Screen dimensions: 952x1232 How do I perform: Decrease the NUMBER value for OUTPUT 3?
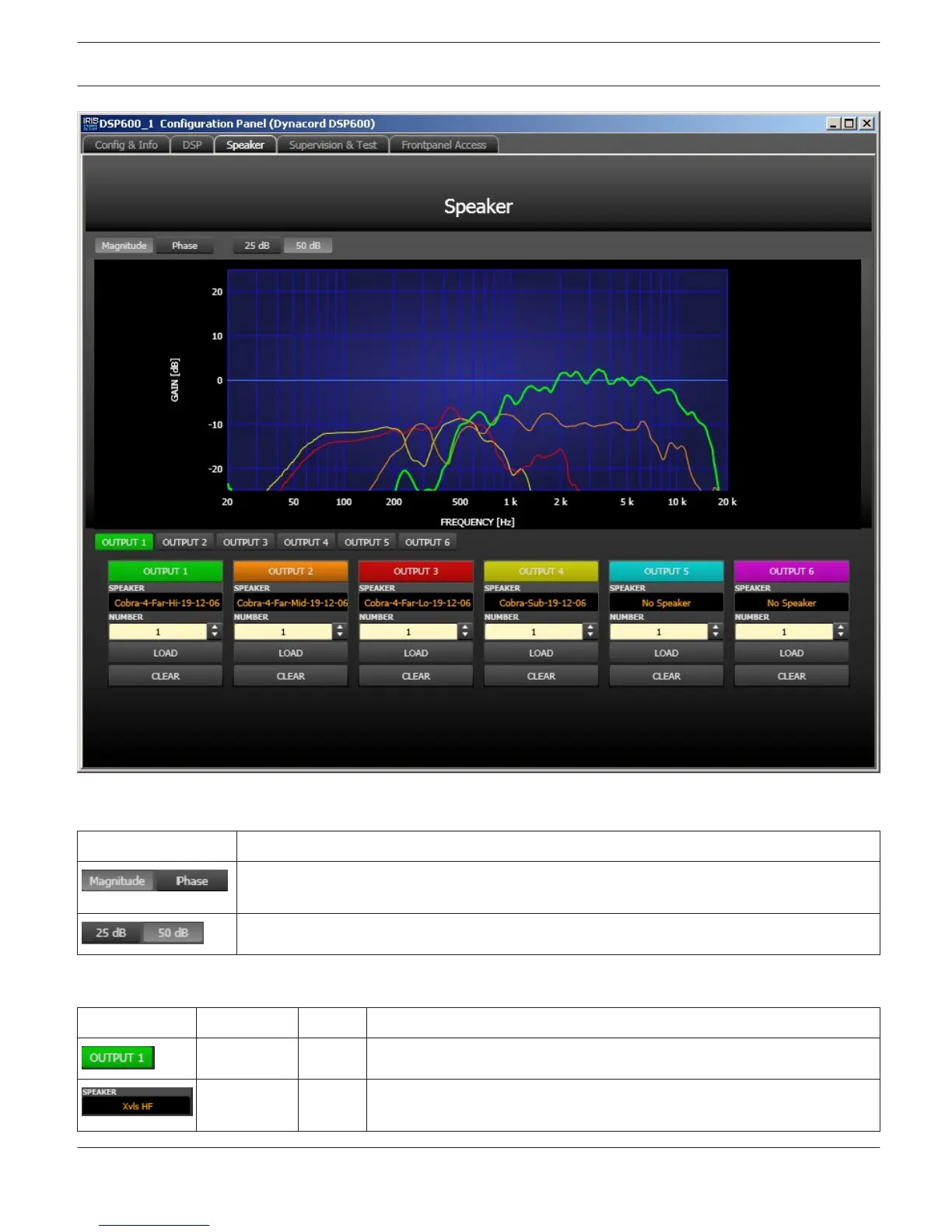point(465,635)
